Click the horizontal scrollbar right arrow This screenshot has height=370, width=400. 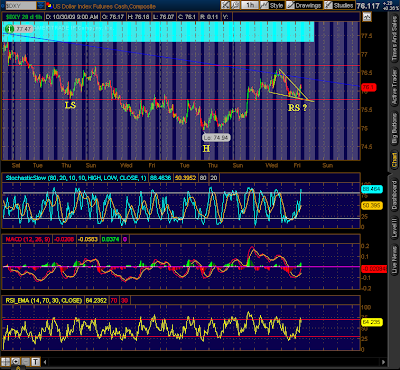coord(384,362)
